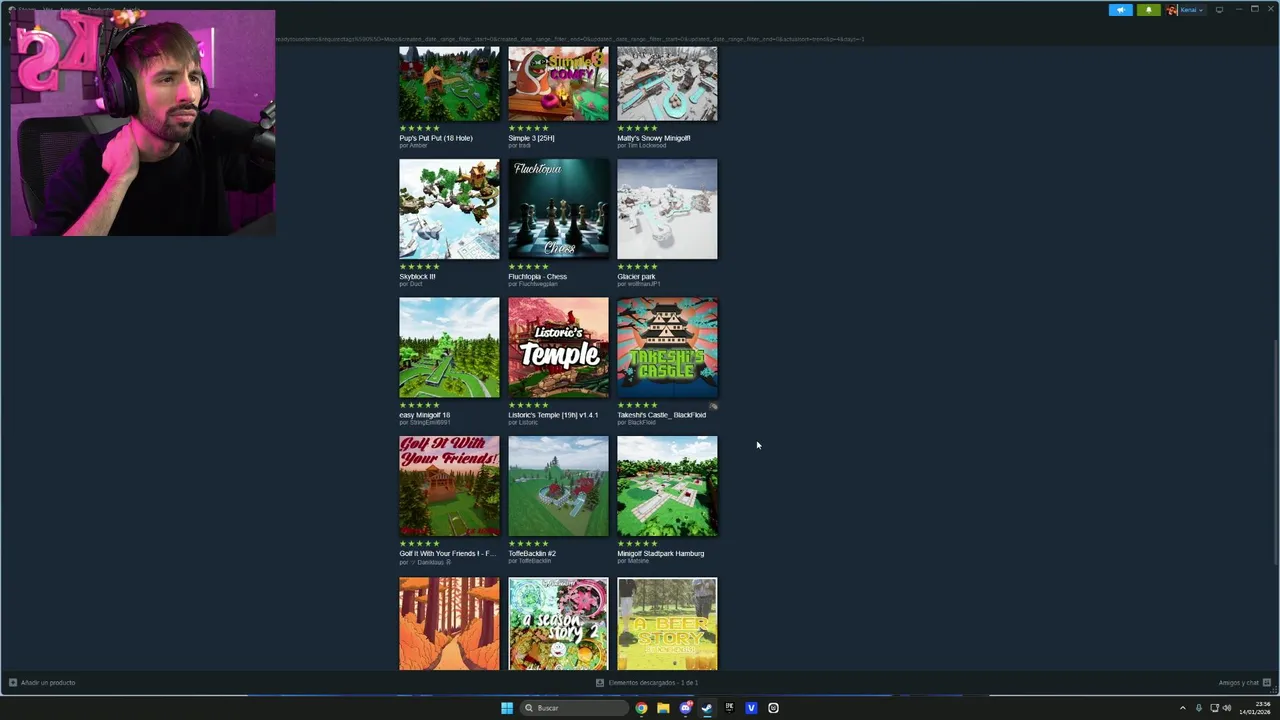Click Takeshi's Castle_ BlackFloid title
This screenshot has height=720, width=1280.
coord(661,415)
